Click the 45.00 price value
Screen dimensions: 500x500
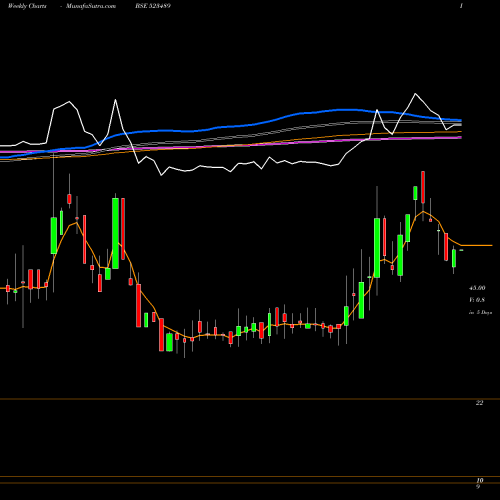point(477,288)
